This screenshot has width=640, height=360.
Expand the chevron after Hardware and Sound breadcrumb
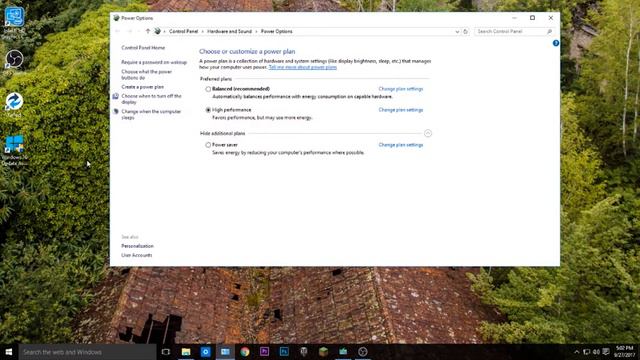(x=256, y=31)
